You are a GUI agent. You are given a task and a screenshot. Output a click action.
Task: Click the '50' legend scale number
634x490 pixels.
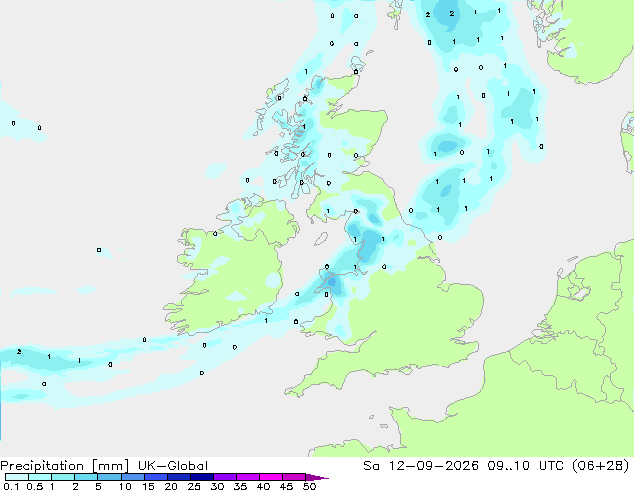click(x=309, y=486)
